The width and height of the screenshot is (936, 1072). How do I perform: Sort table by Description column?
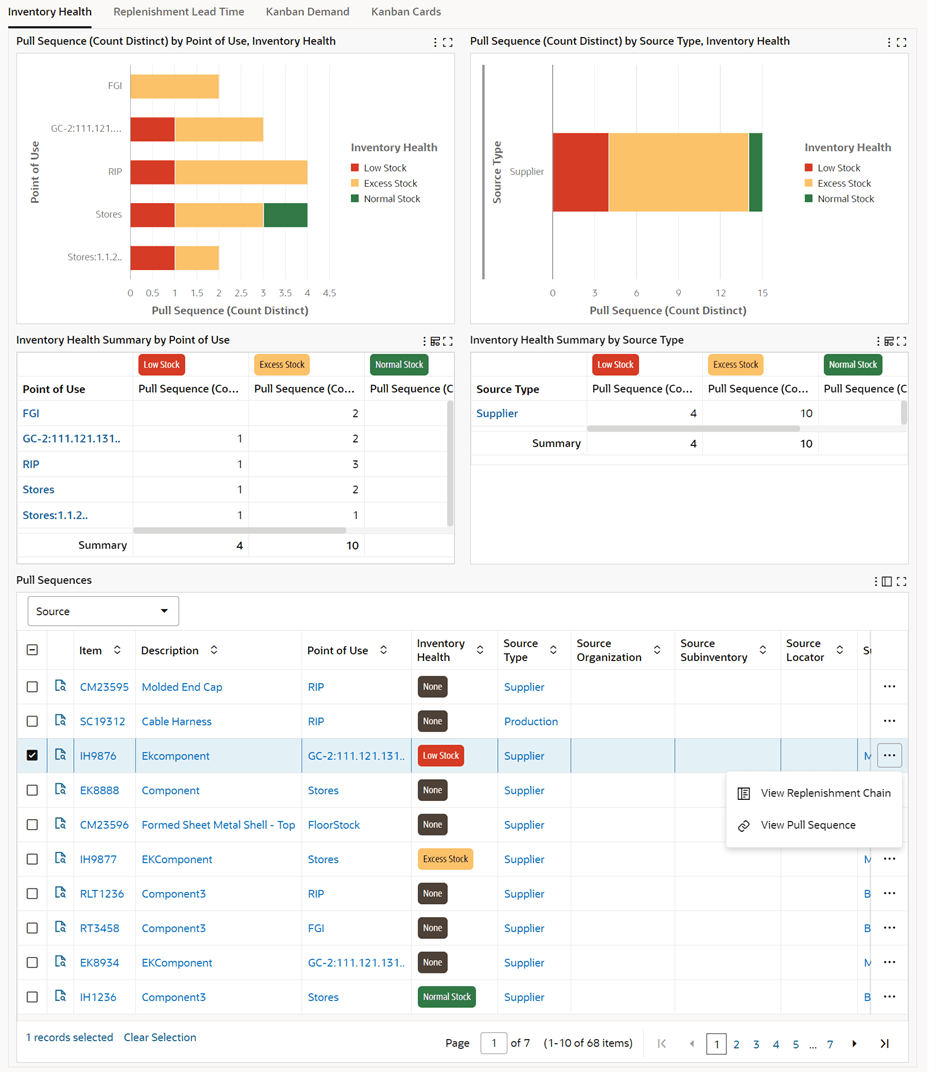pyautogui.click(x=214, y=650)
